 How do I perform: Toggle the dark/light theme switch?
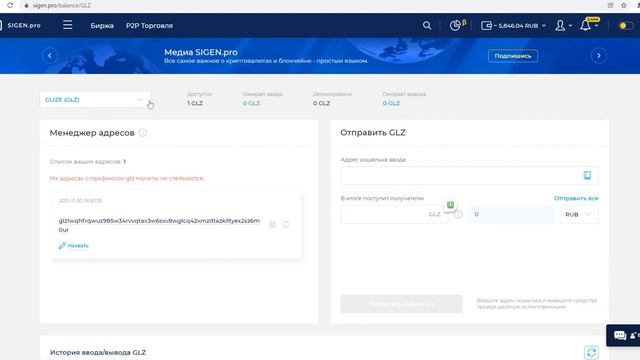(626, 25)
